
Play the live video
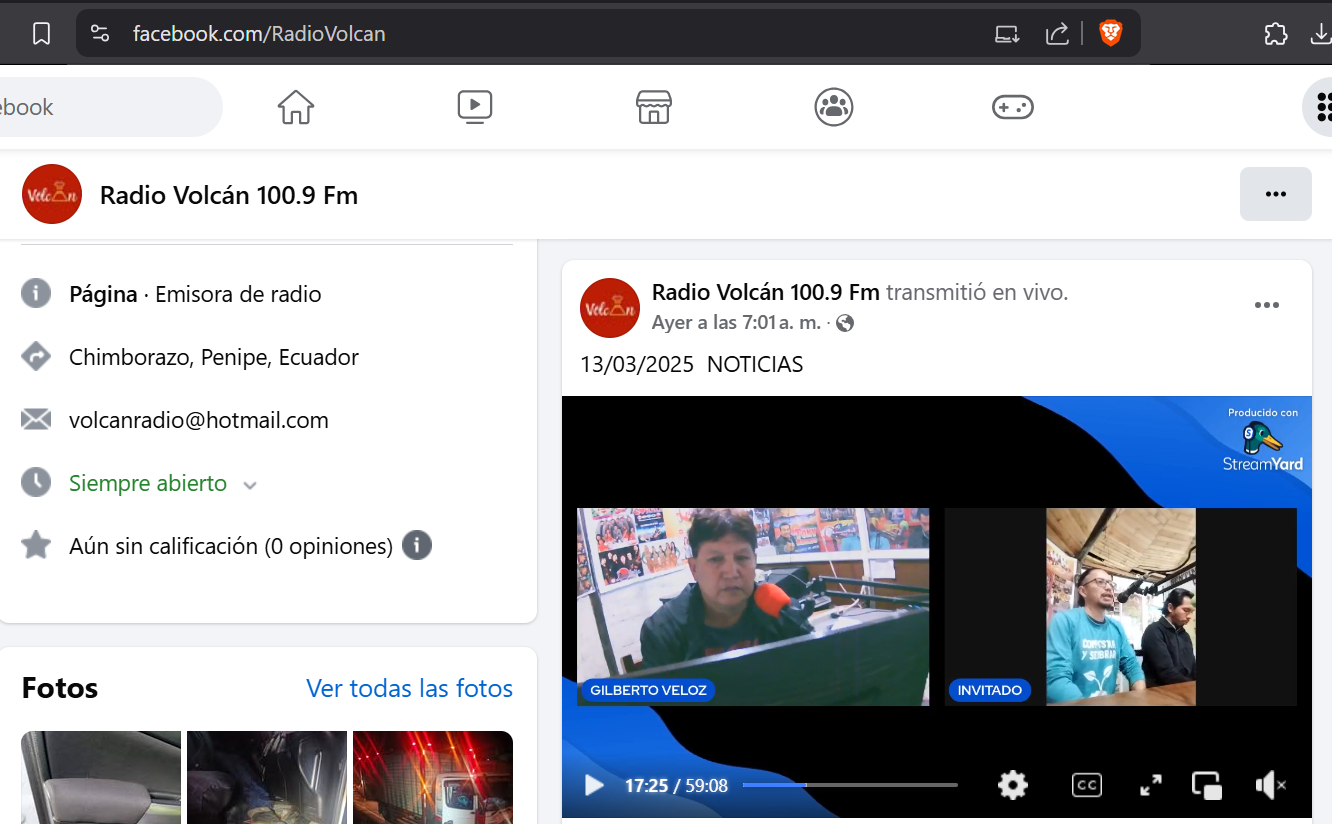pos(594,785)
